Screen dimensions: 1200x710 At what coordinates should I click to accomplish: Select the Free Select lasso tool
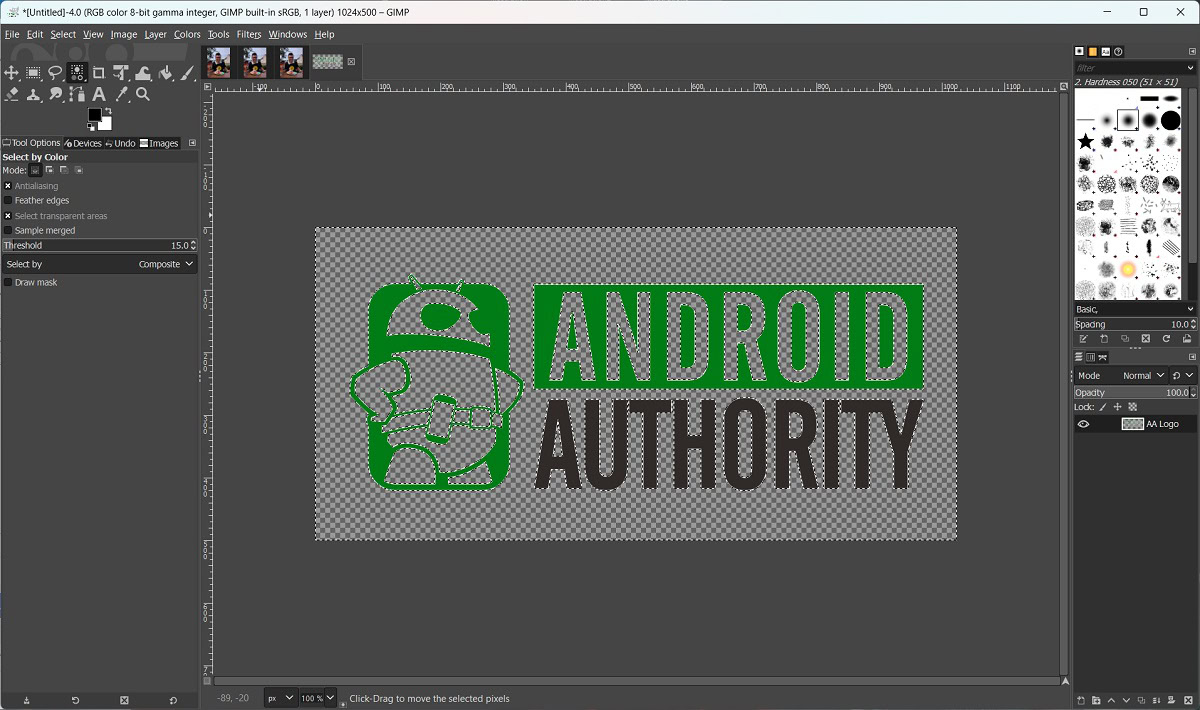click(55, 73)
